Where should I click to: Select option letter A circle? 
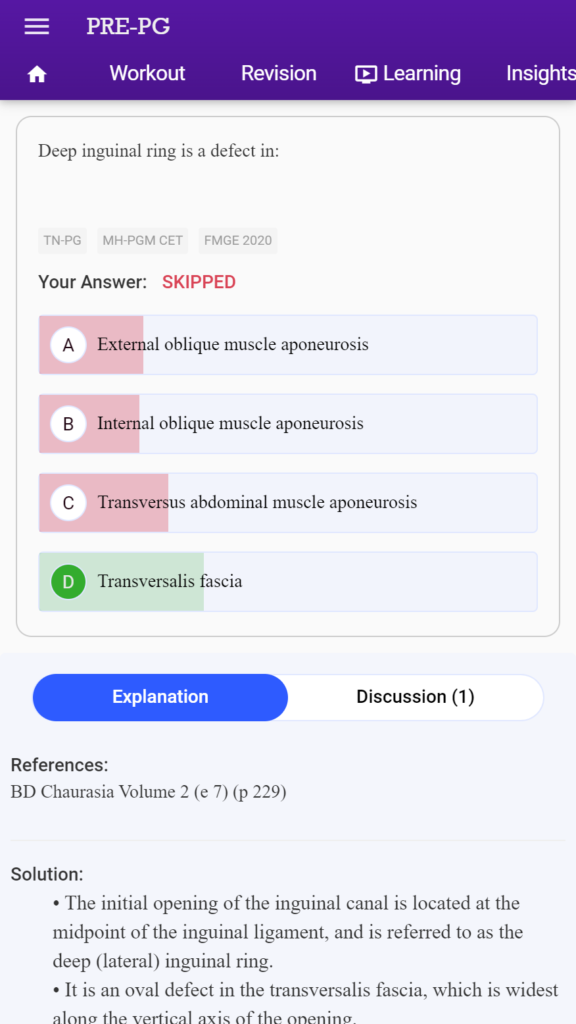(68, 345)
